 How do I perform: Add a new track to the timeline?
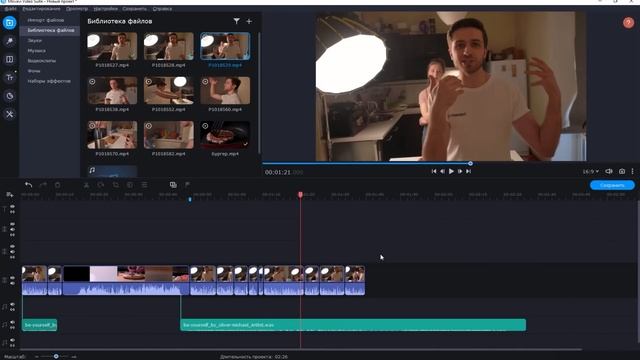coord(9,195)
